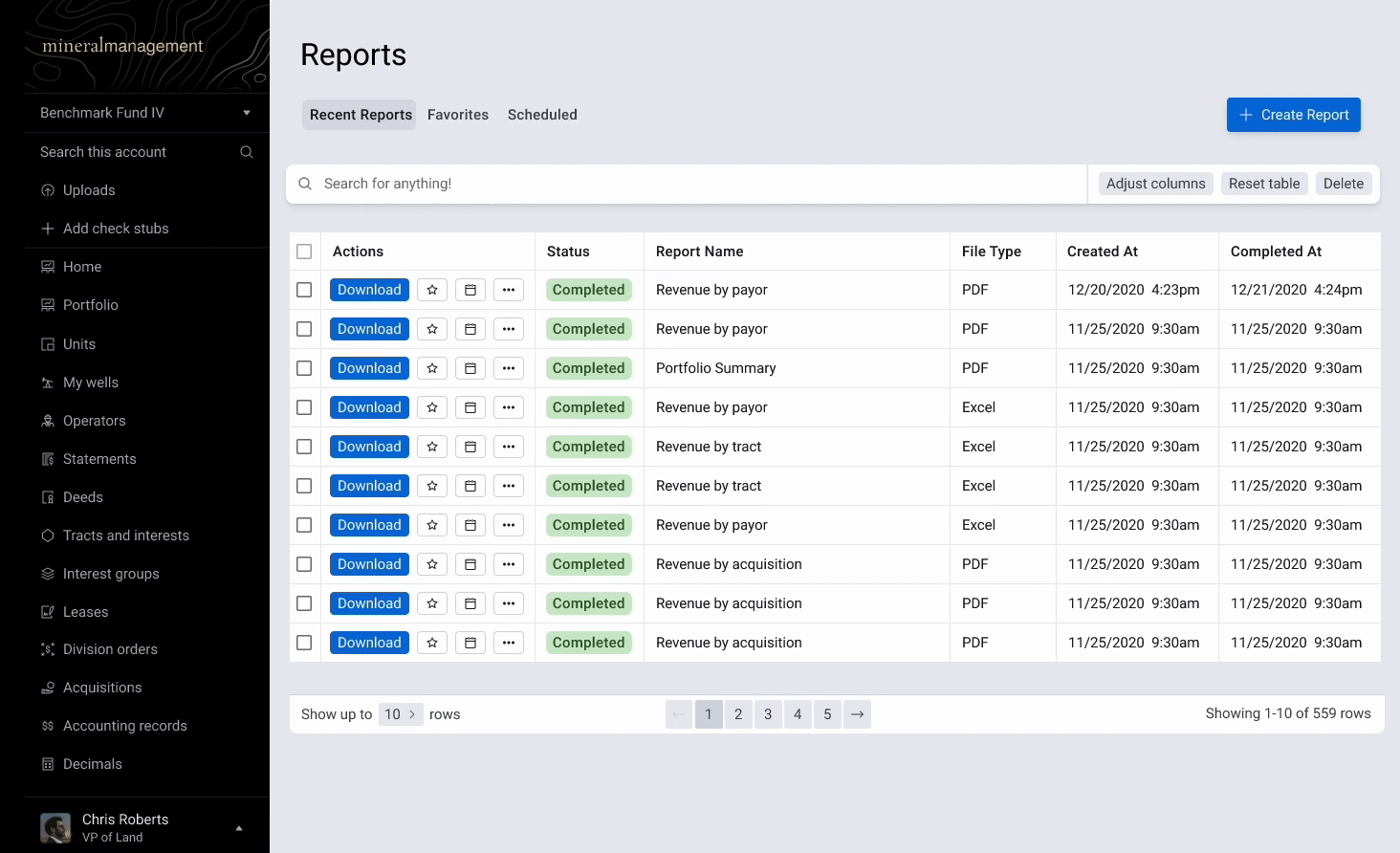Click Adjust columns button

coord(1156,184)
